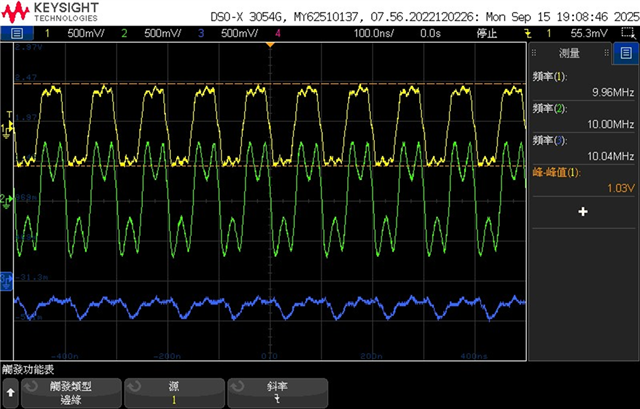Image resolution: width=640 pixels, height=409 pixels.
Task: Open the 斜率 slope softkey
Action: tap(278, 393)
